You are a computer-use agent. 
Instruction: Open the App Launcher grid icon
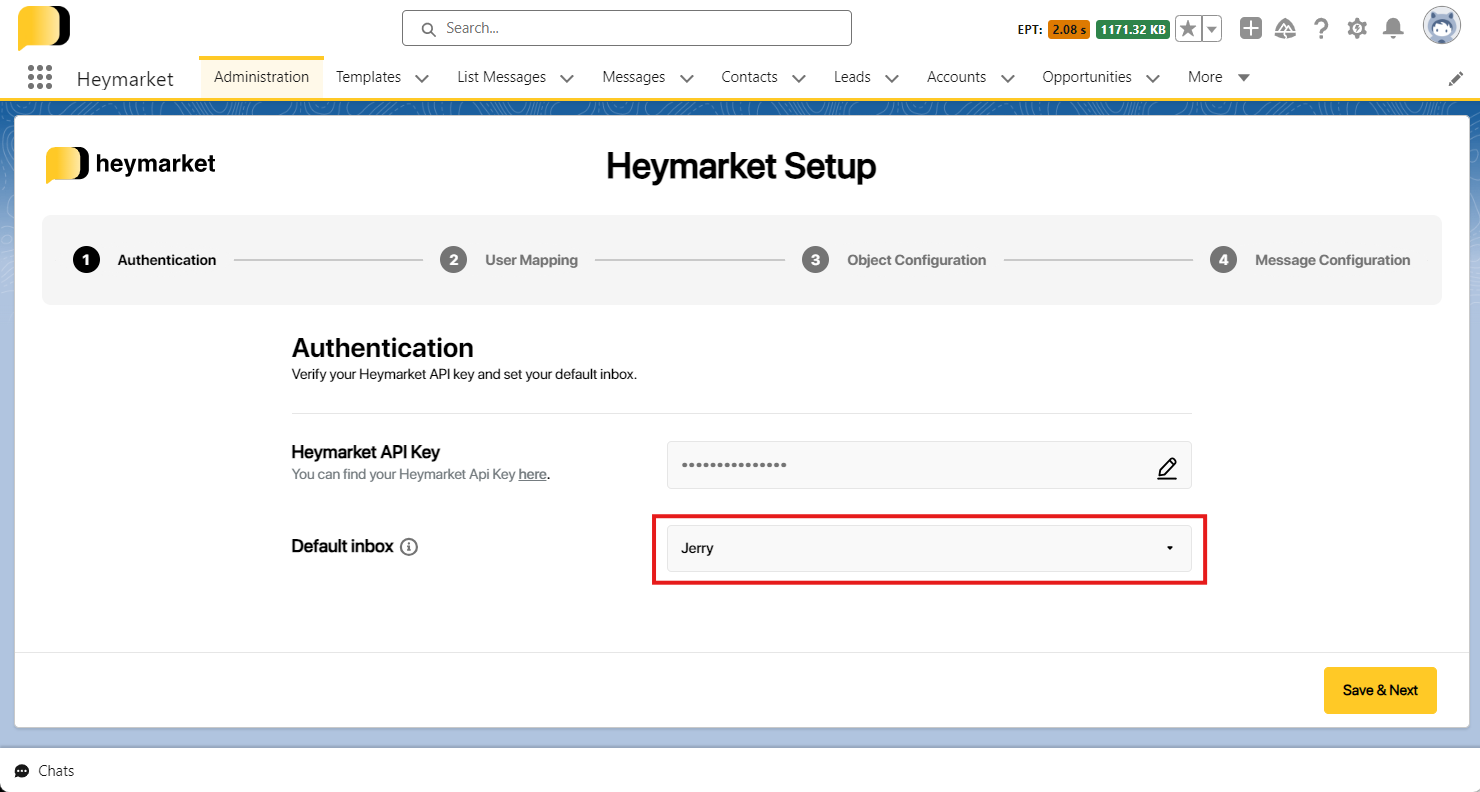coord(40,77)
